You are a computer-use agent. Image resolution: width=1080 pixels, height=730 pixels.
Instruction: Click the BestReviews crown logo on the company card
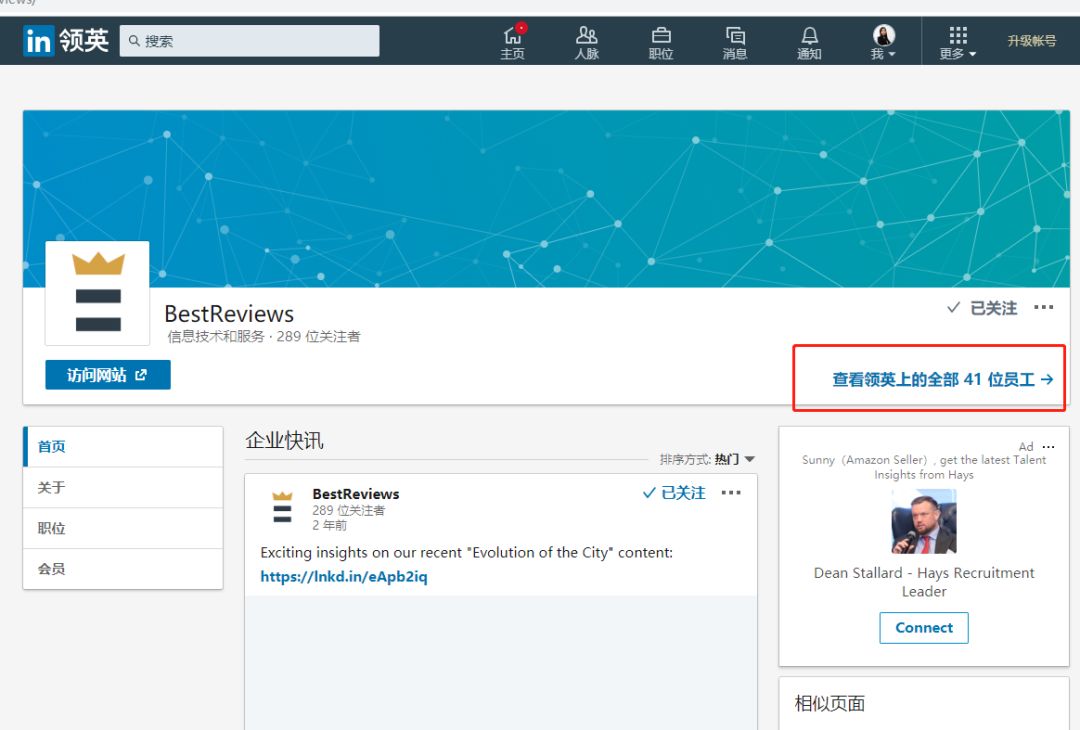[x=98, y=292]
